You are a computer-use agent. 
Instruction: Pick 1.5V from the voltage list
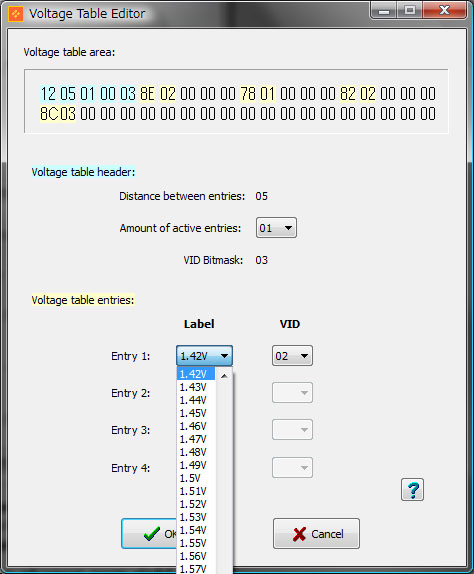pyautogui.click(x=196, y=478)
